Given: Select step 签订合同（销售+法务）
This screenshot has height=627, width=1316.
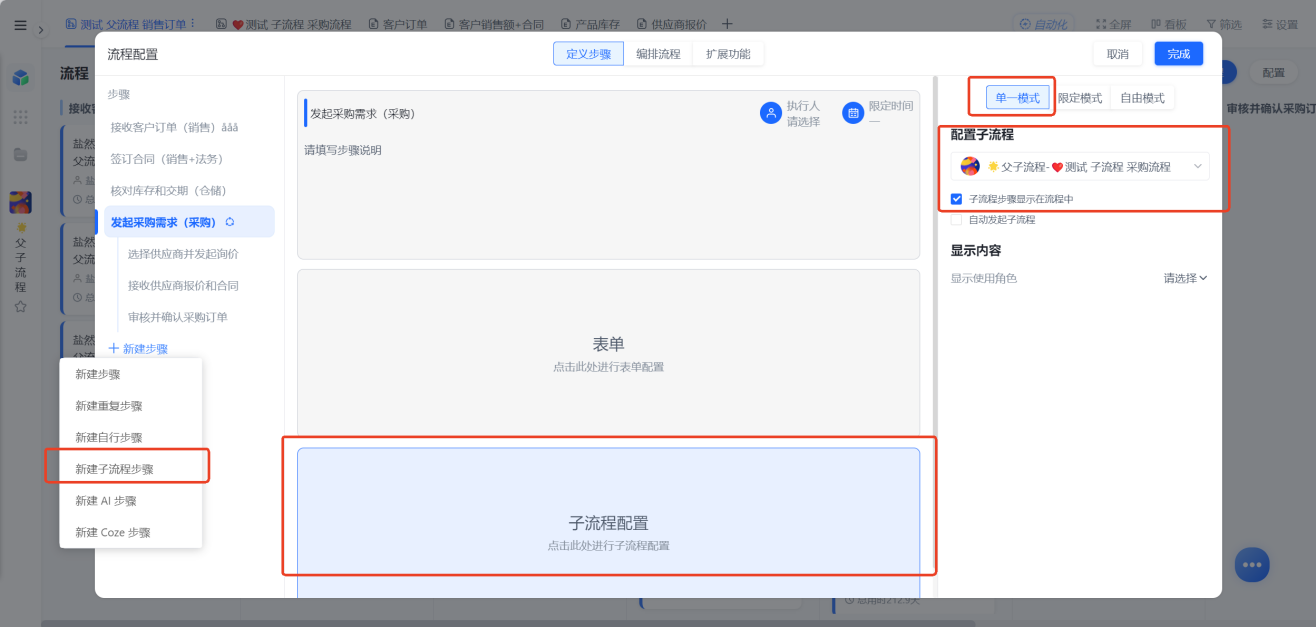Looking at the screenshot, I should coord(189,159).
